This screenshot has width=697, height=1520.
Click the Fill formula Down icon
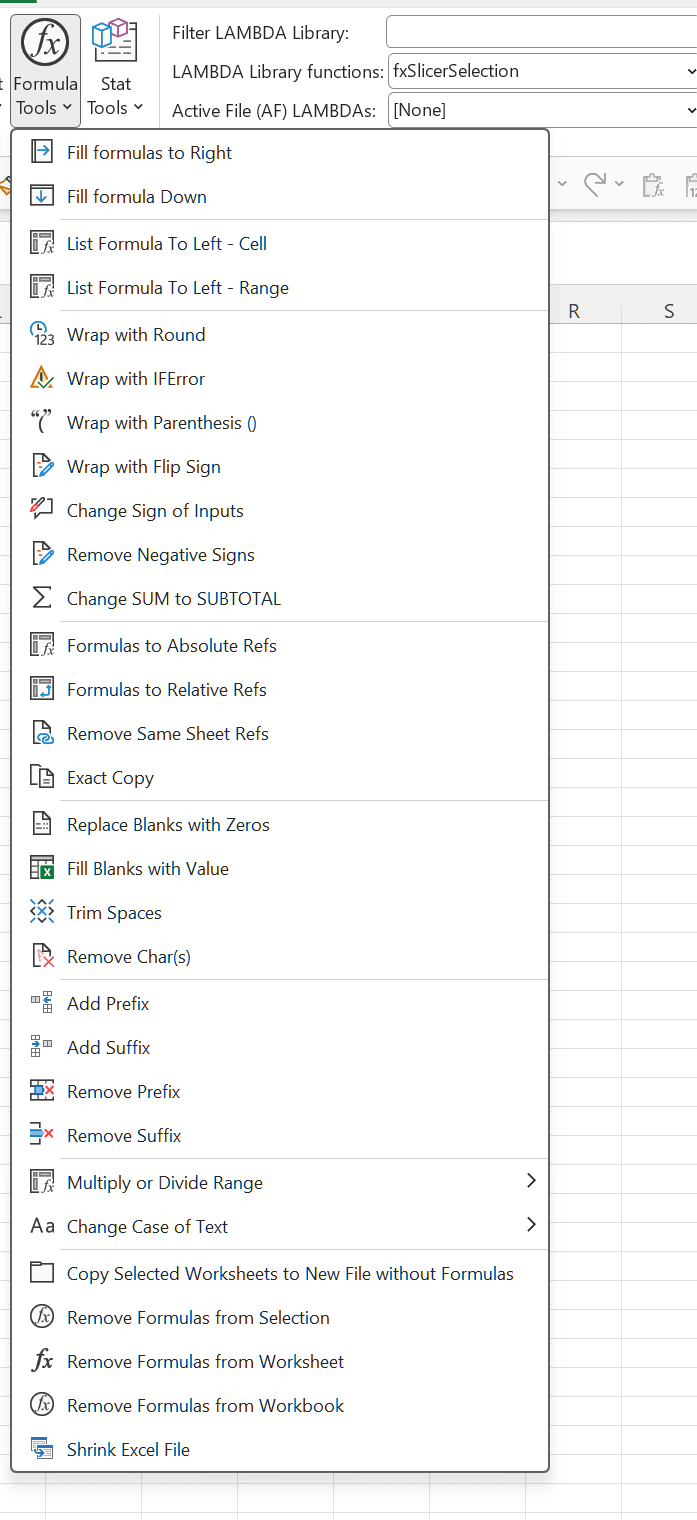42,196
